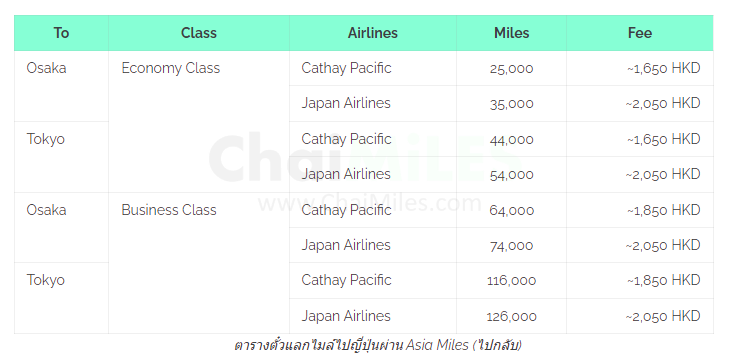Click the 126,000 miles value

[x=511, y=316]
